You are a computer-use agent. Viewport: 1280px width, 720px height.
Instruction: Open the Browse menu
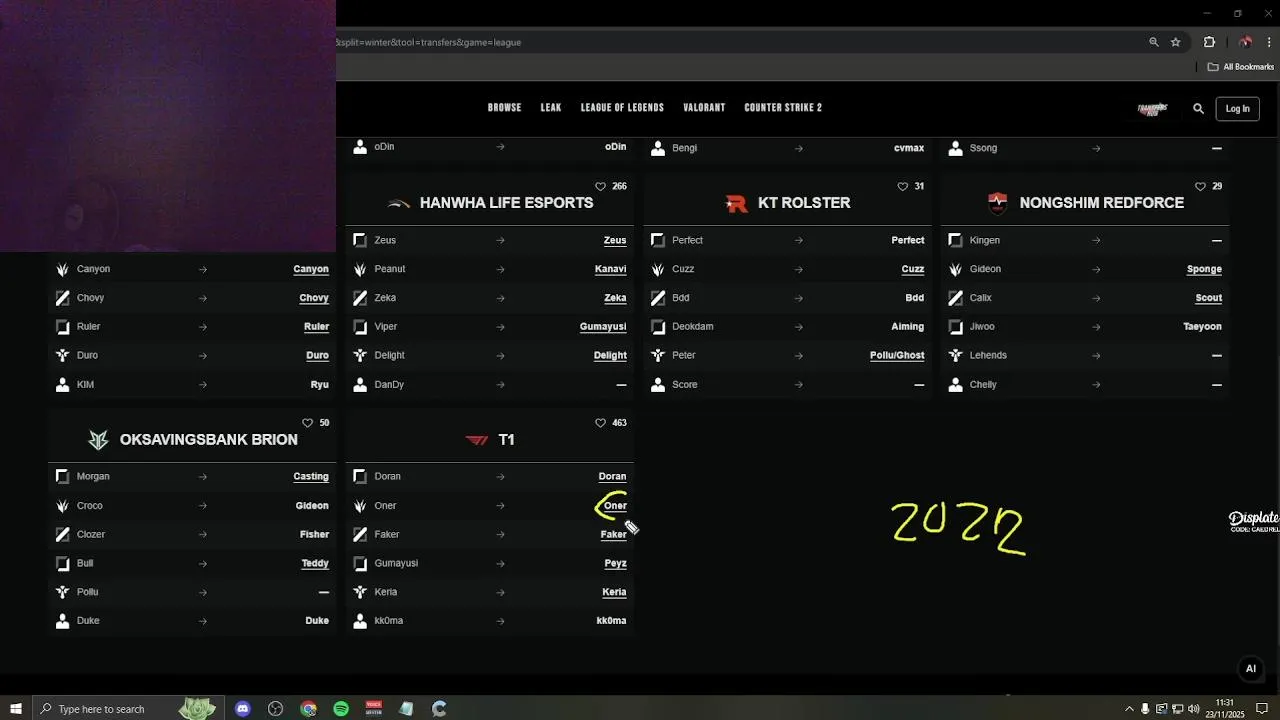coord(505,108)
